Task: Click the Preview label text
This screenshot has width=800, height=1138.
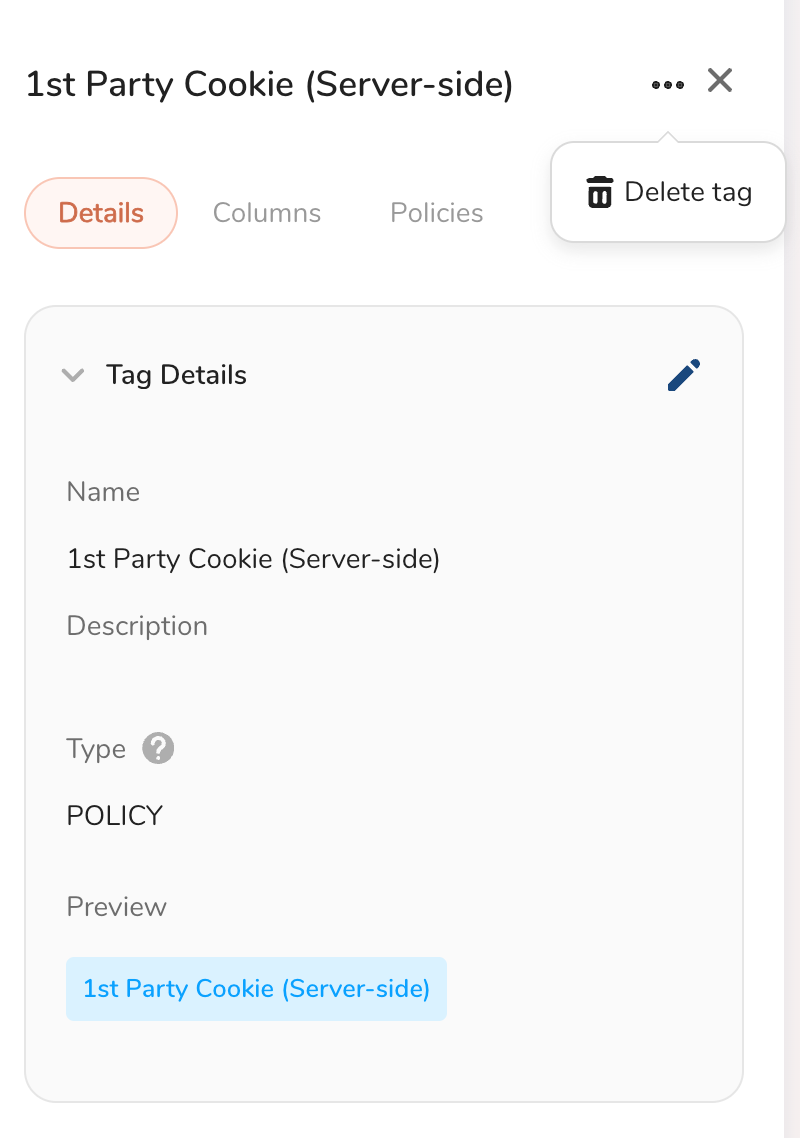Action: click(116, 907)
